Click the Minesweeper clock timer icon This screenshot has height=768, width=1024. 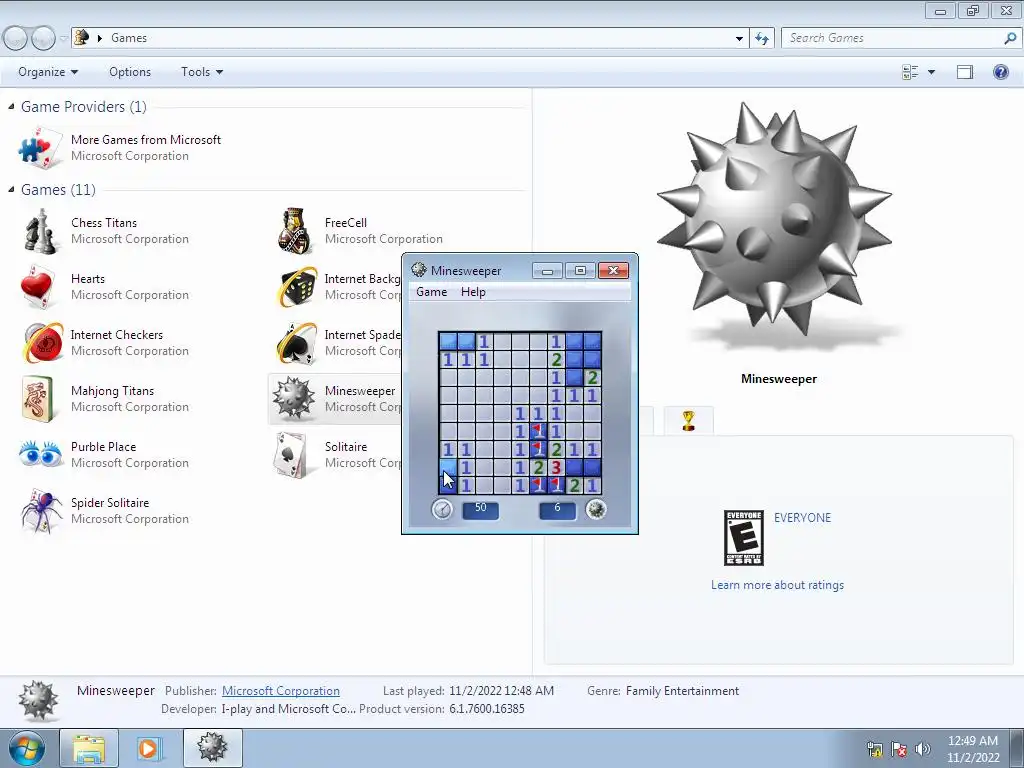442,509
